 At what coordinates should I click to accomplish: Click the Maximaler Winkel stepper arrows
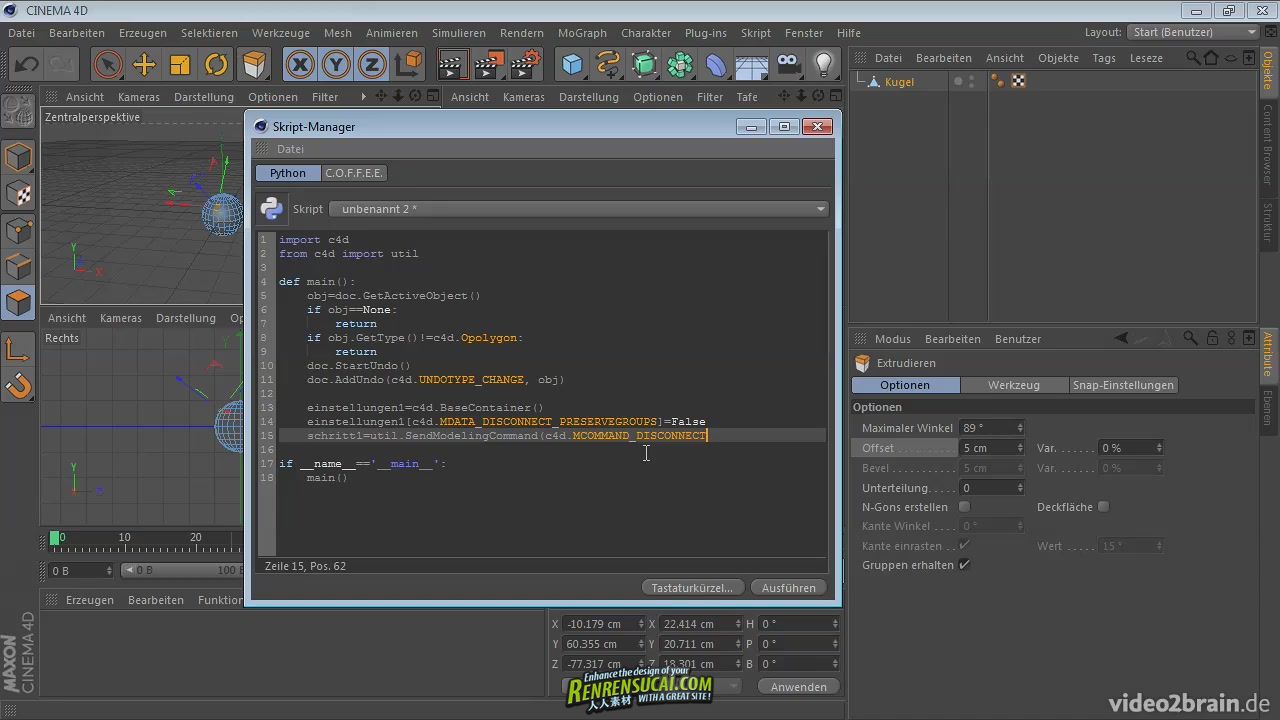[x=1020, y=427]
